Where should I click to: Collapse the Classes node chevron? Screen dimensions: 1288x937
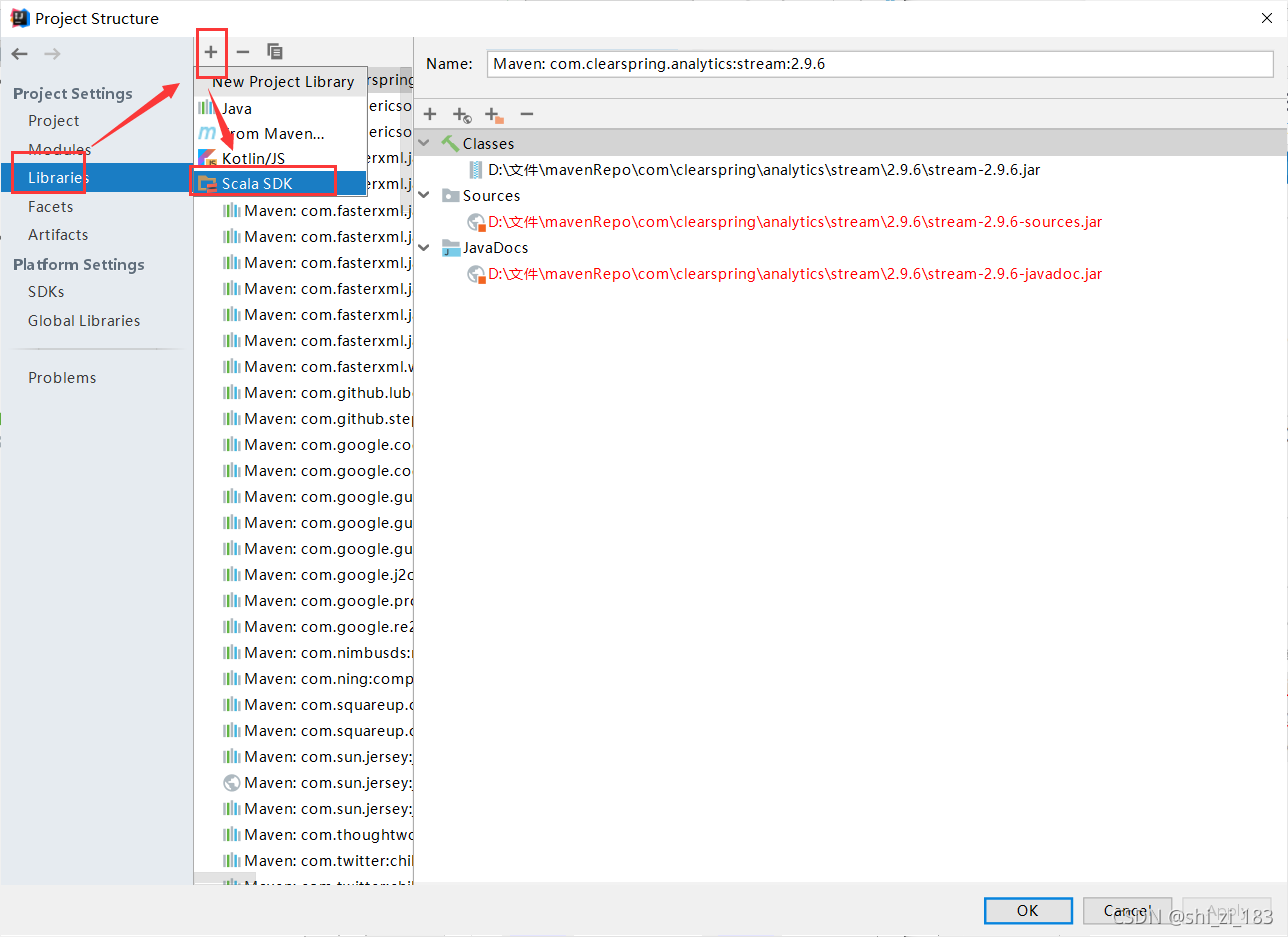[x=425, y=143]
